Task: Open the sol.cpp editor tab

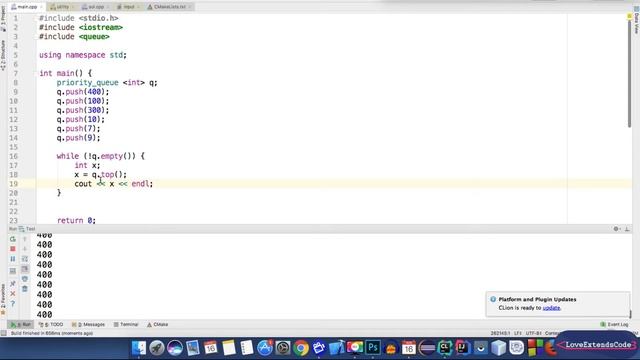Action: (96, 7)
